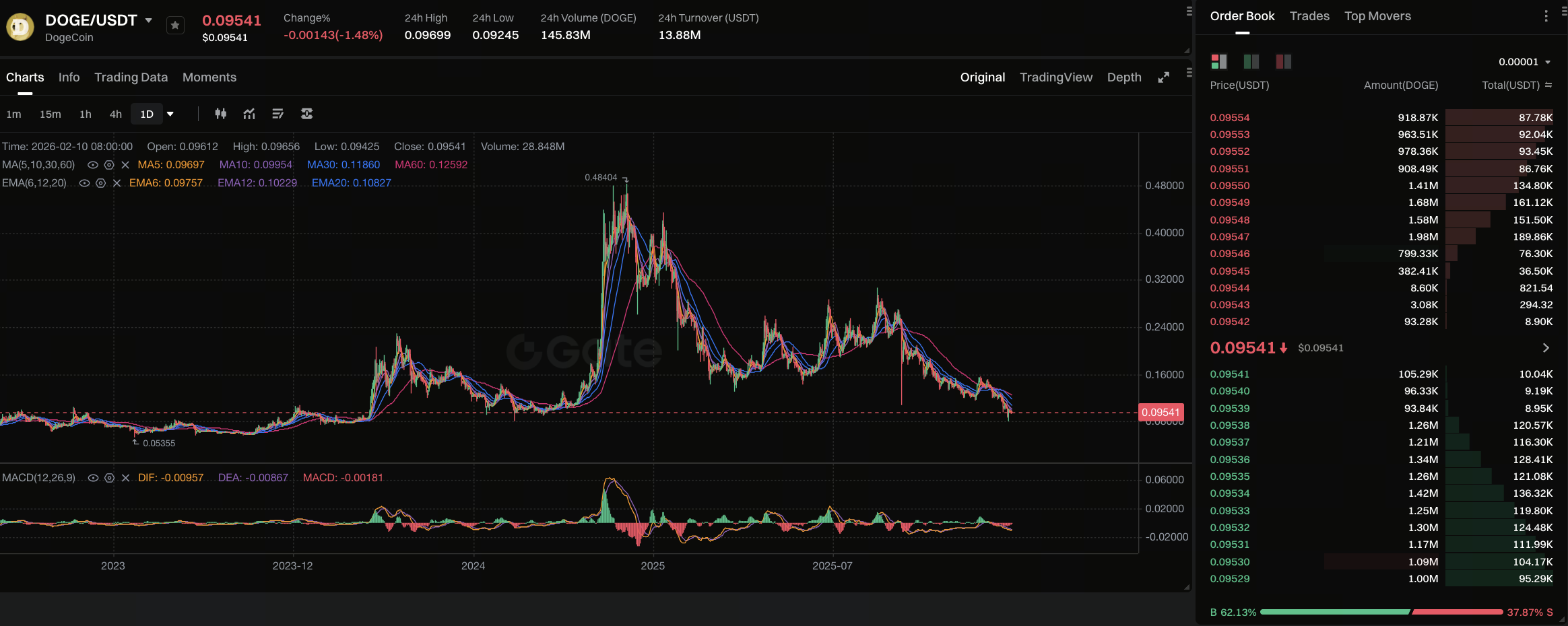This screenshot has width=1568, height=626.
Task: Click the Depth view option
Action: [1123, 77]
